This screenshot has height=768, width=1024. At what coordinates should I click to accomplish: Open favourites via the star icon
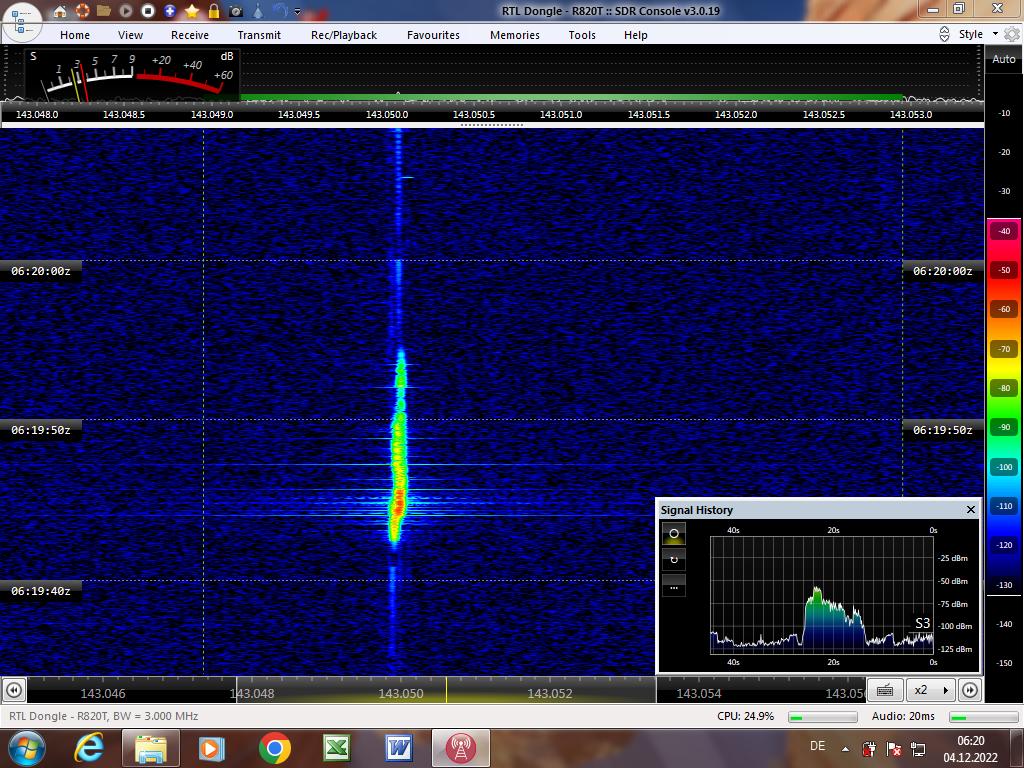191,11
